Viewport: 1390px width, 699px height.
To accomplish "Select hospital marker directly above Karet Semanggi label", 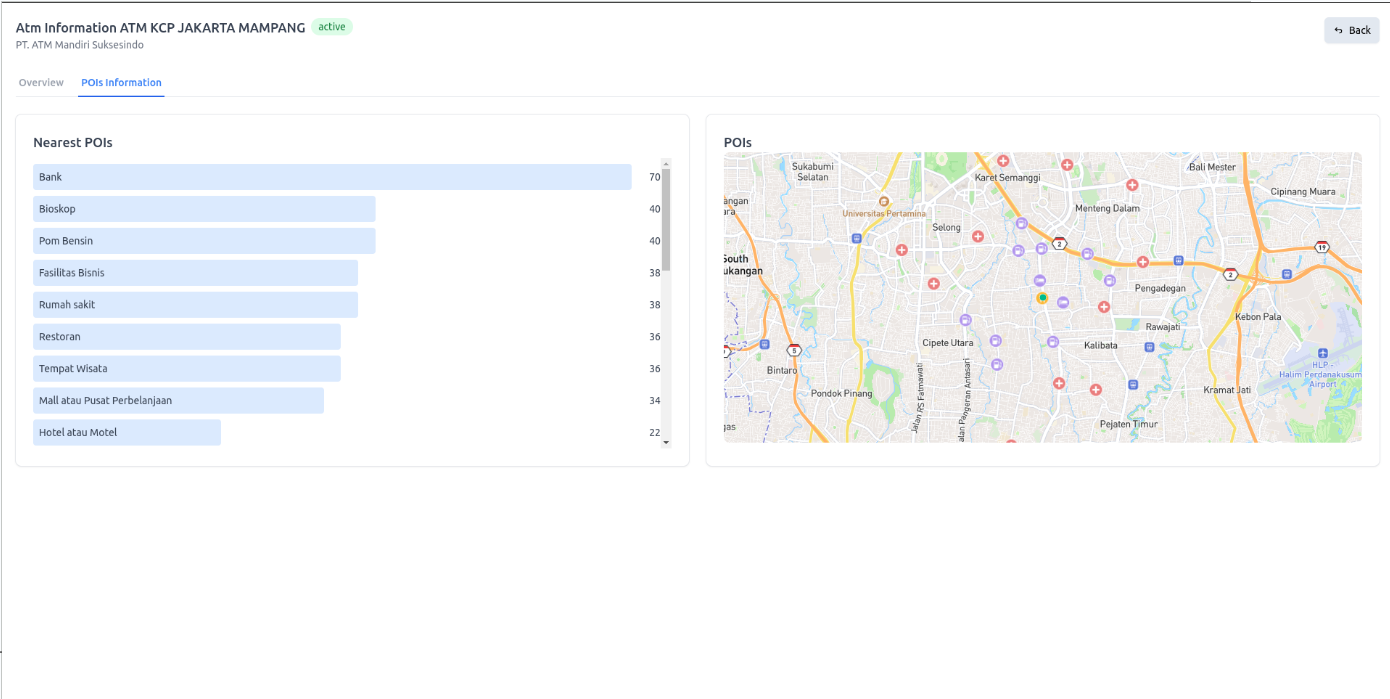I will 1003,161.
